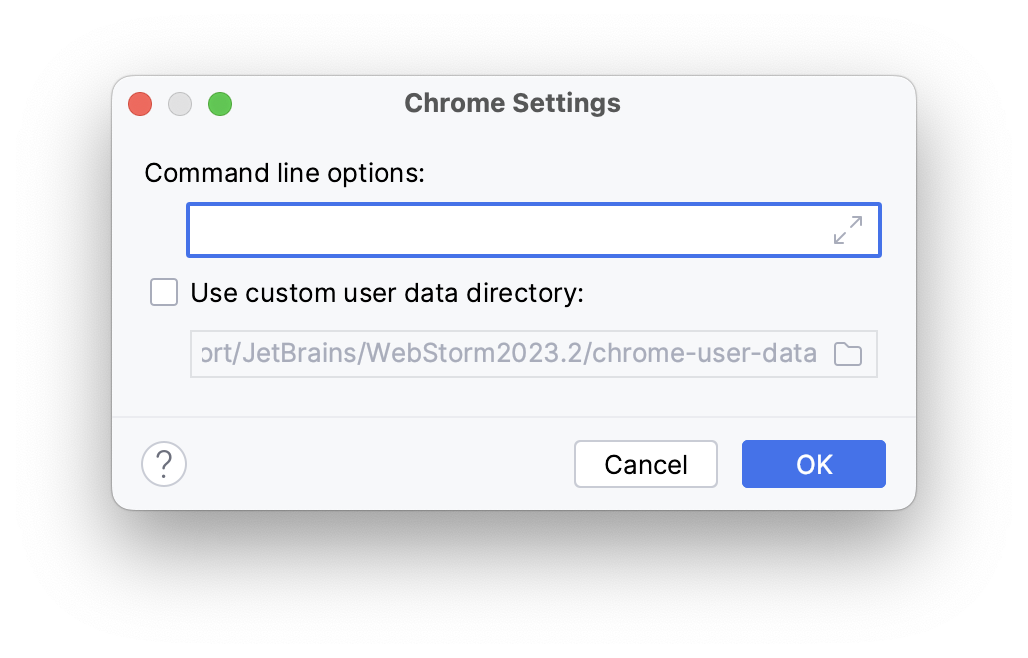This screenshot has width=1028, height=658.
Task: Dismiss the dialog via red traffic light
Action: point(140,104)
